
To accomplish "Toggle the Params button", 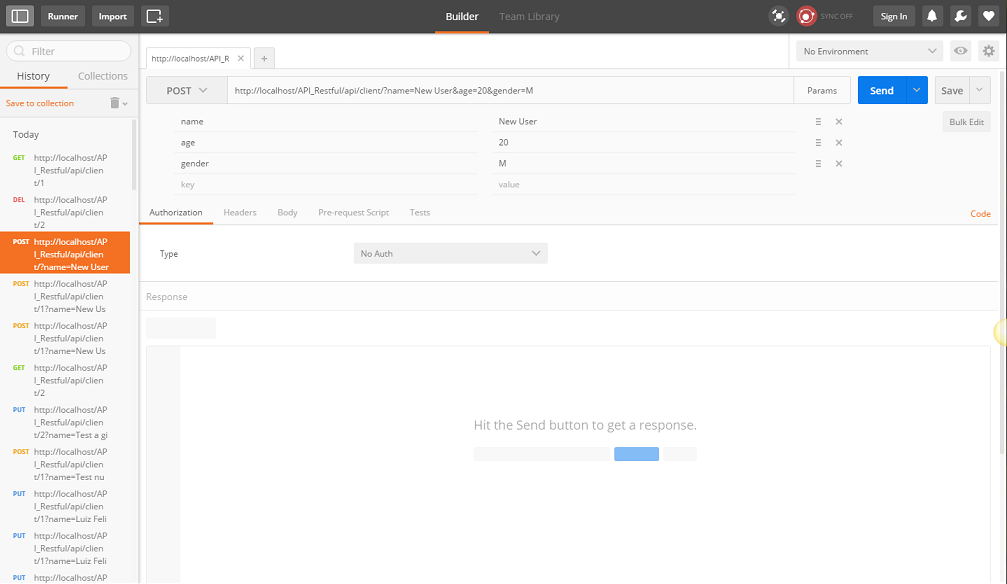I will (822, 91).
